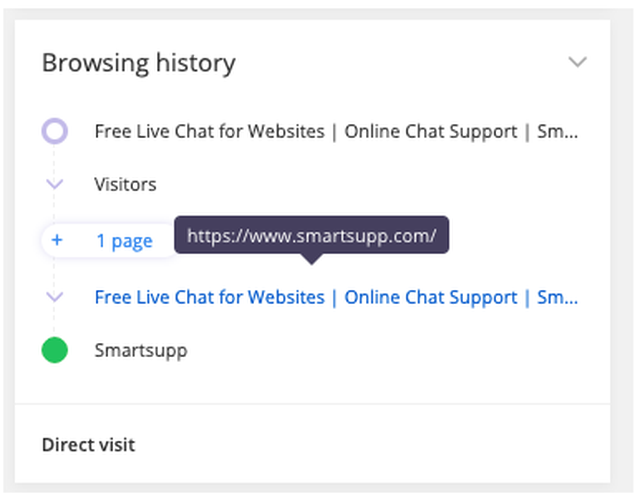This screenshot has width=640, height=501.
Task: Click the purple ring current-page marker
Action: coord(55,131)
